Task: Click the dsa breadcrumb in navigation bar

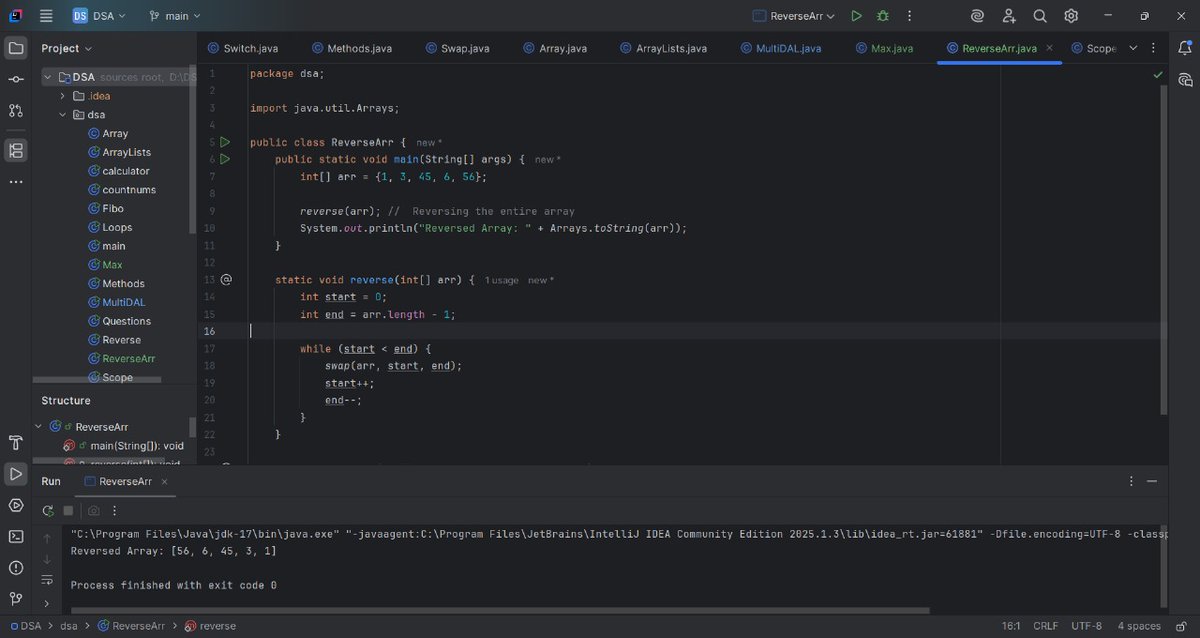Action: [x=69, y=626]
